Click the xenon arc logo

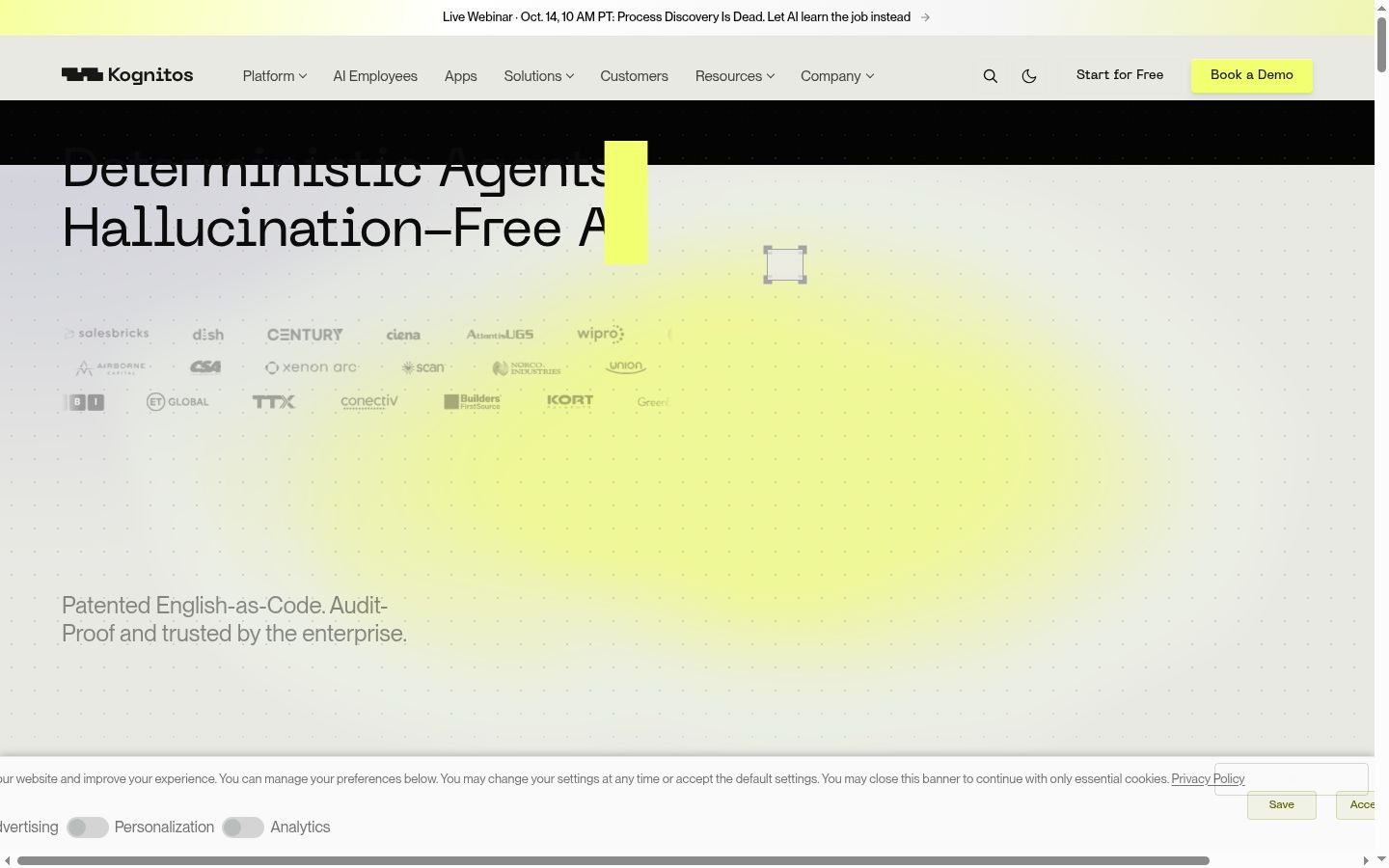tap(312, 367)
